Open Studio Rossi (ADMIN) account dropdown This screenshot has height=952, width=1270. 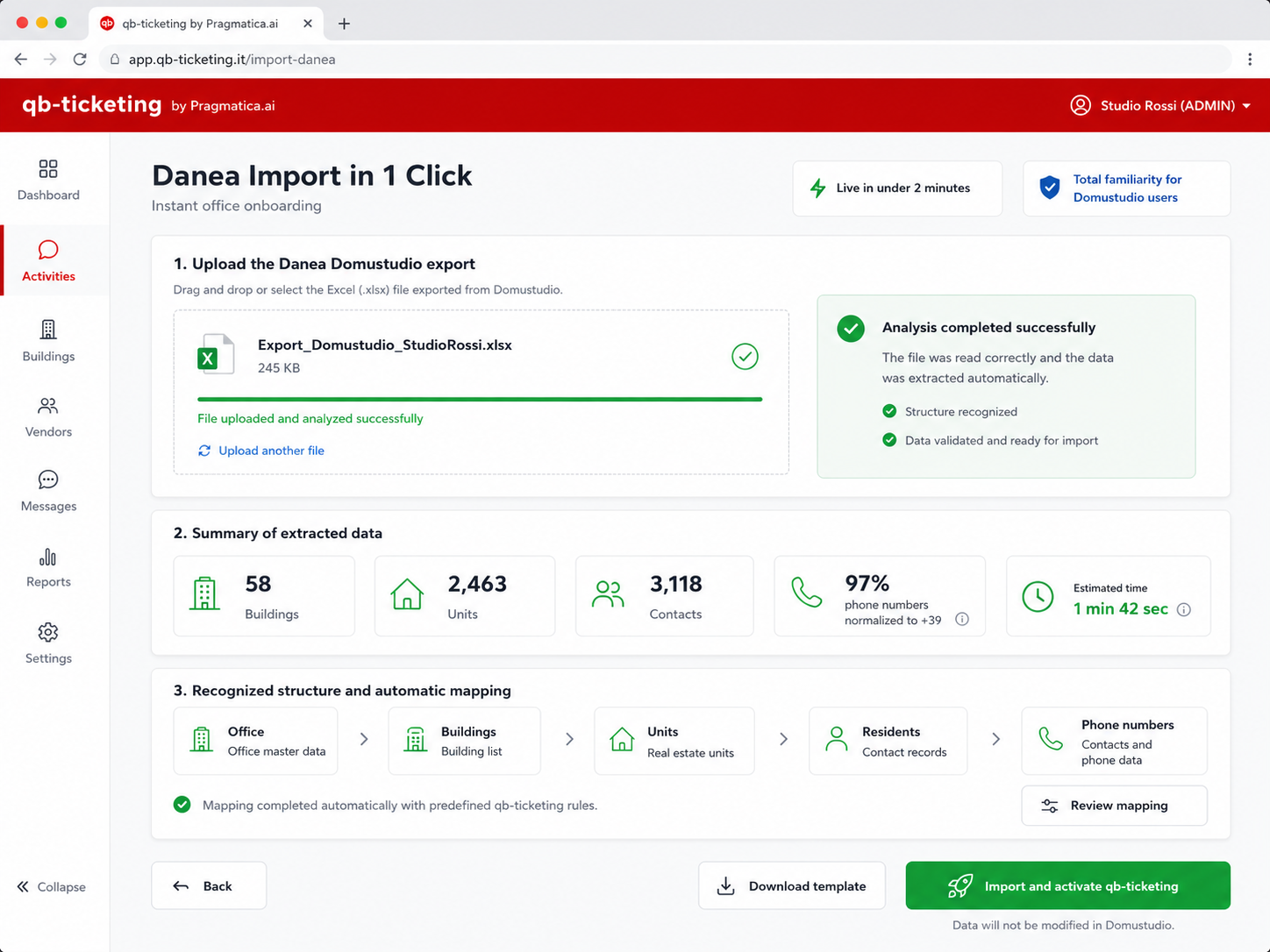pyautogui.click(x=1160, y=105)
